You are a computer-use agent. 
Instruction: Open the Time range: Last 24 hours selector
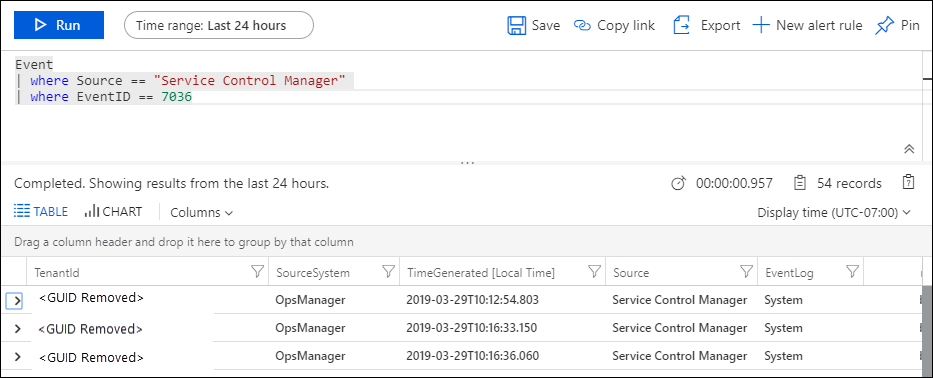pyautogui.click(x=218, y=26)
